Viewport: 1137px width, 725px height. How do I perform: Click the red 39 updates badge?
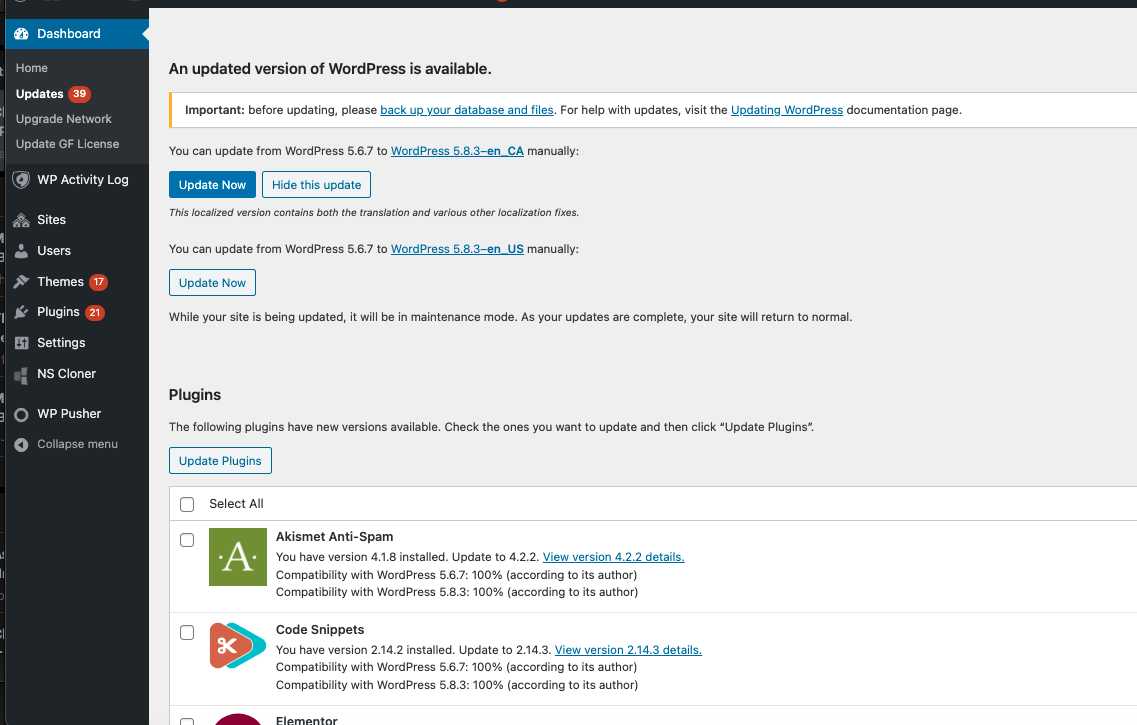(79, 94)
